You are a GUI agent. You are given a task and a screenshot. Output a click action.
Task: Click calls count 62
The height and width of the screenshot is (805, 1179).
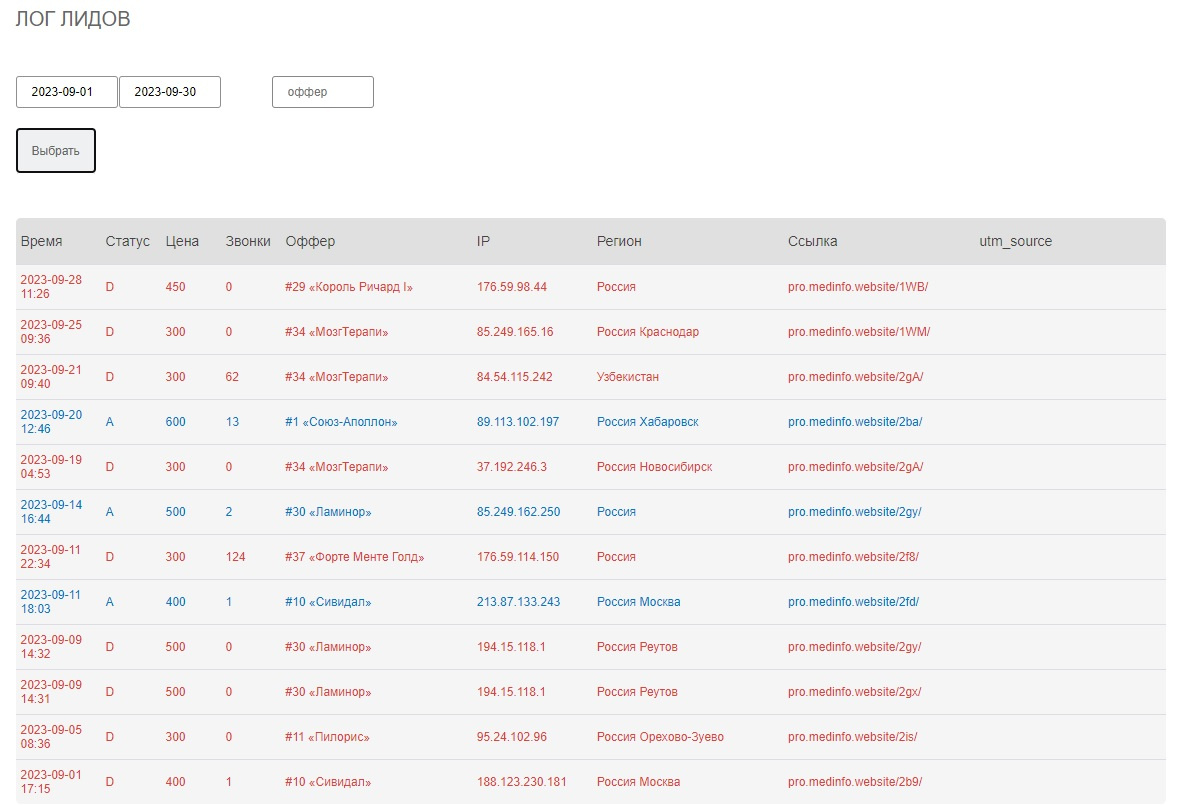(232, 377)
